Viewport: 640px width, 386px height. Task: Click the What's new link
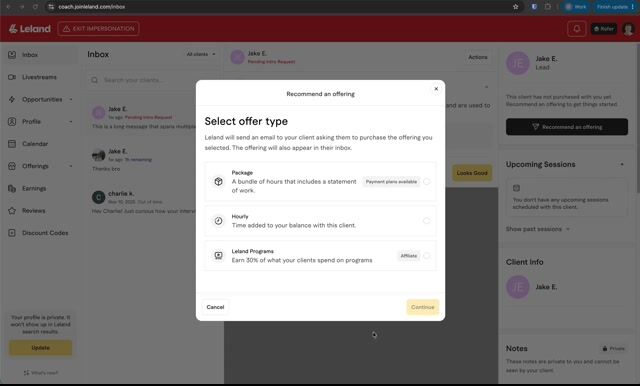pos(41,373)
